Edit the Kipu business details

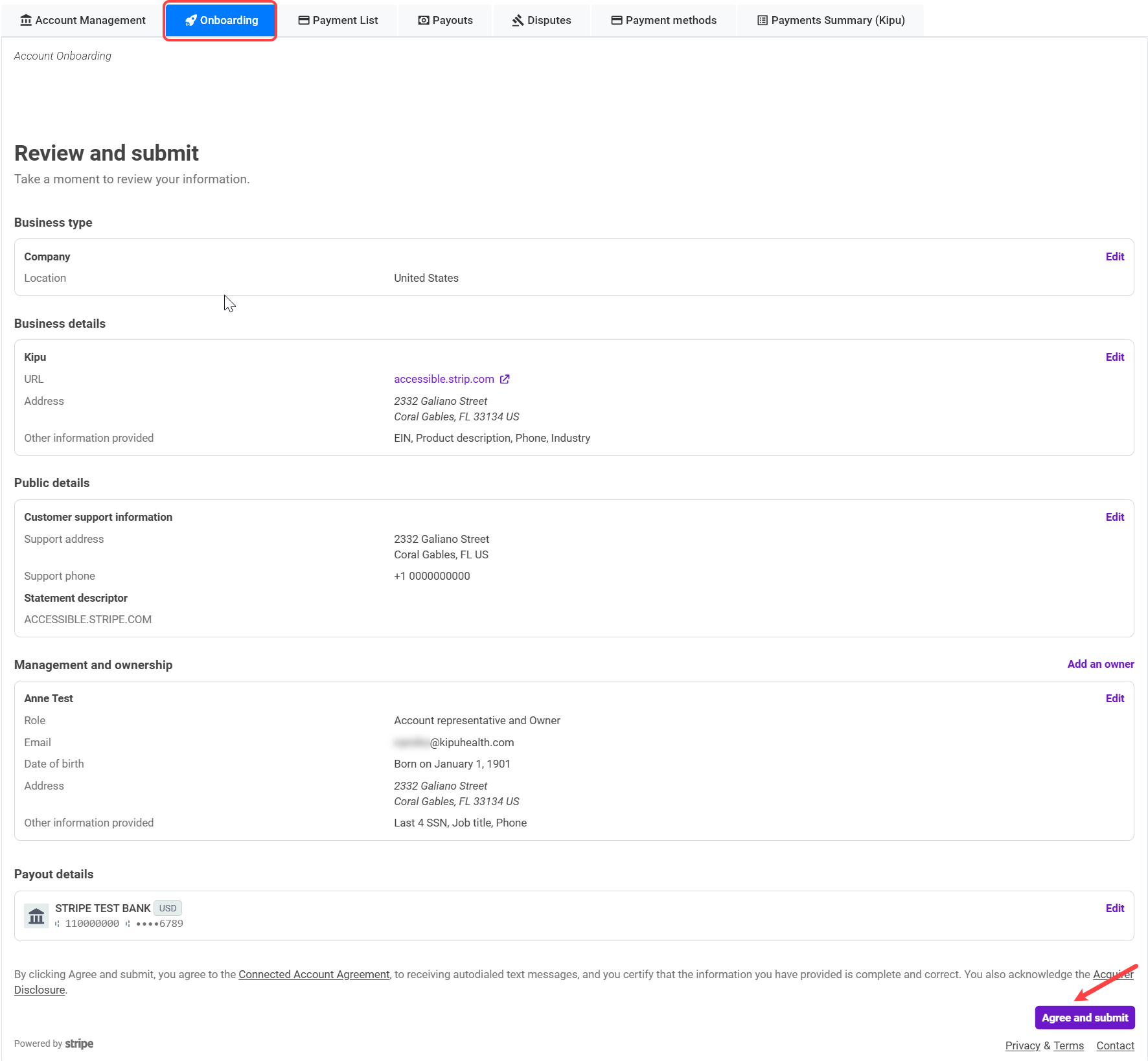[x=1114, y=357]
